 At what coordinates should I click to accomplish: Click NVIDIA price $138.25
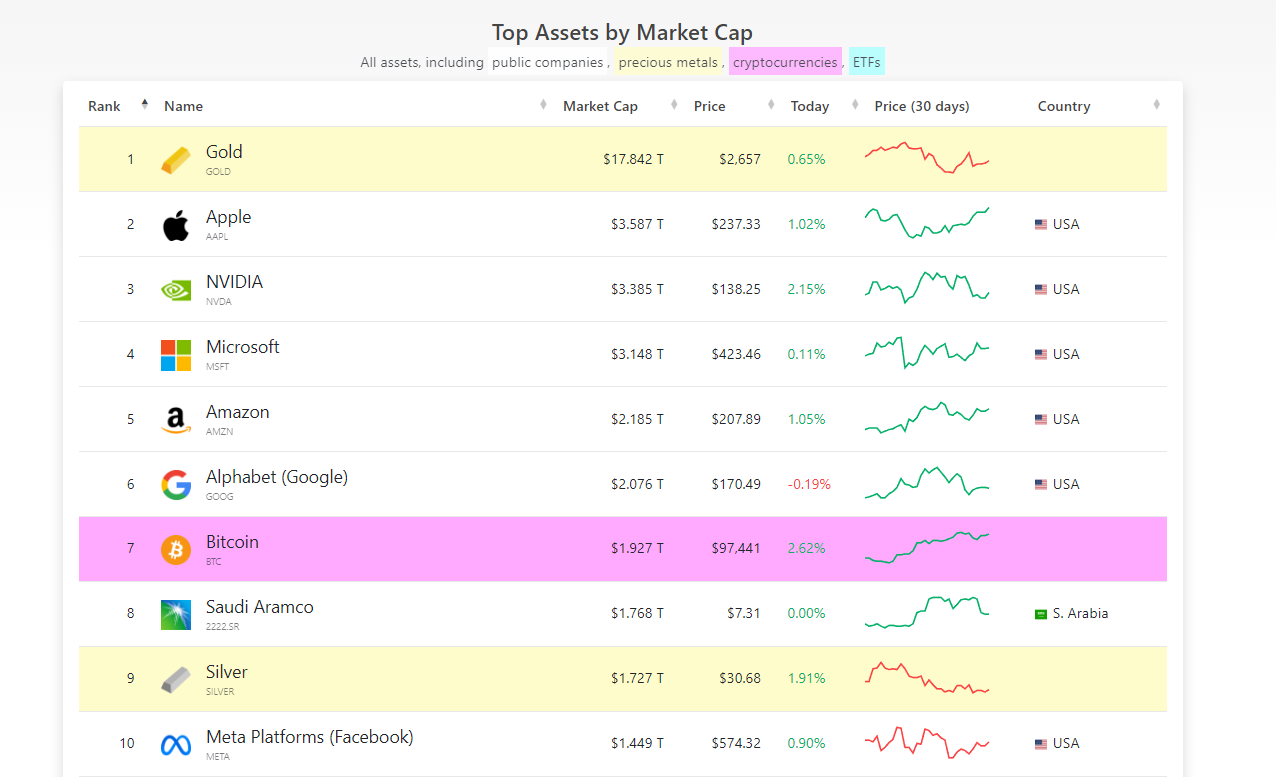[736, 289]
